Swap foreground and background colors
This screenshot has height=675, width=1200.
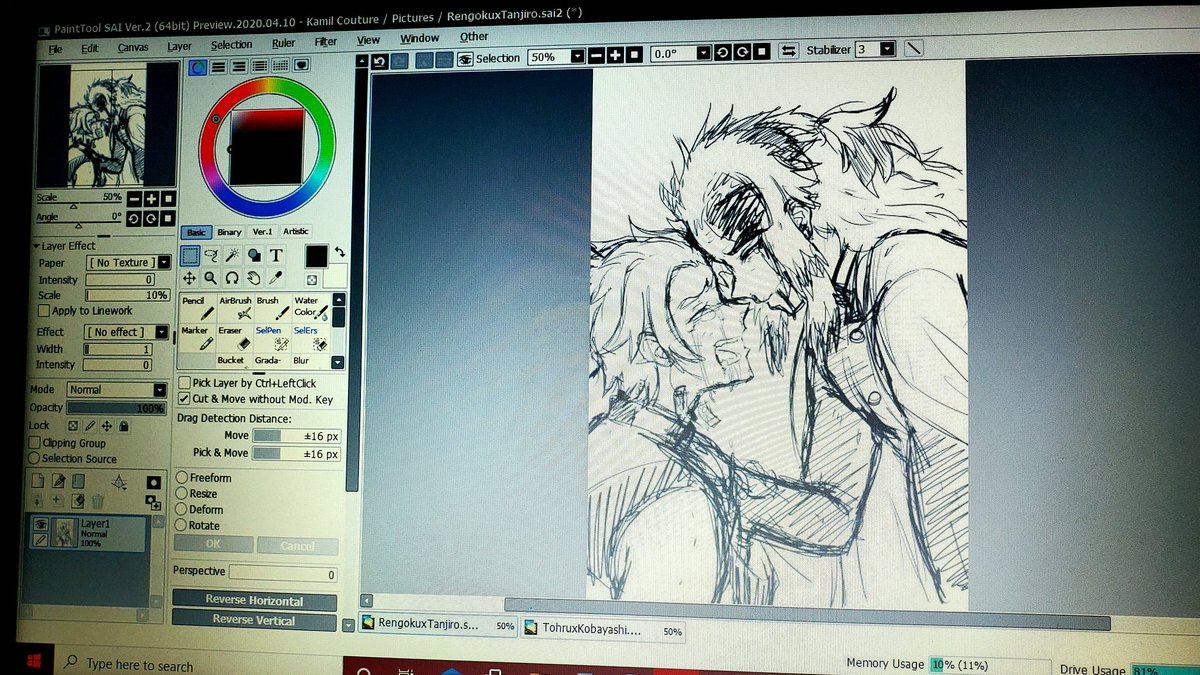pyautogui.click(x=339, y=251)
